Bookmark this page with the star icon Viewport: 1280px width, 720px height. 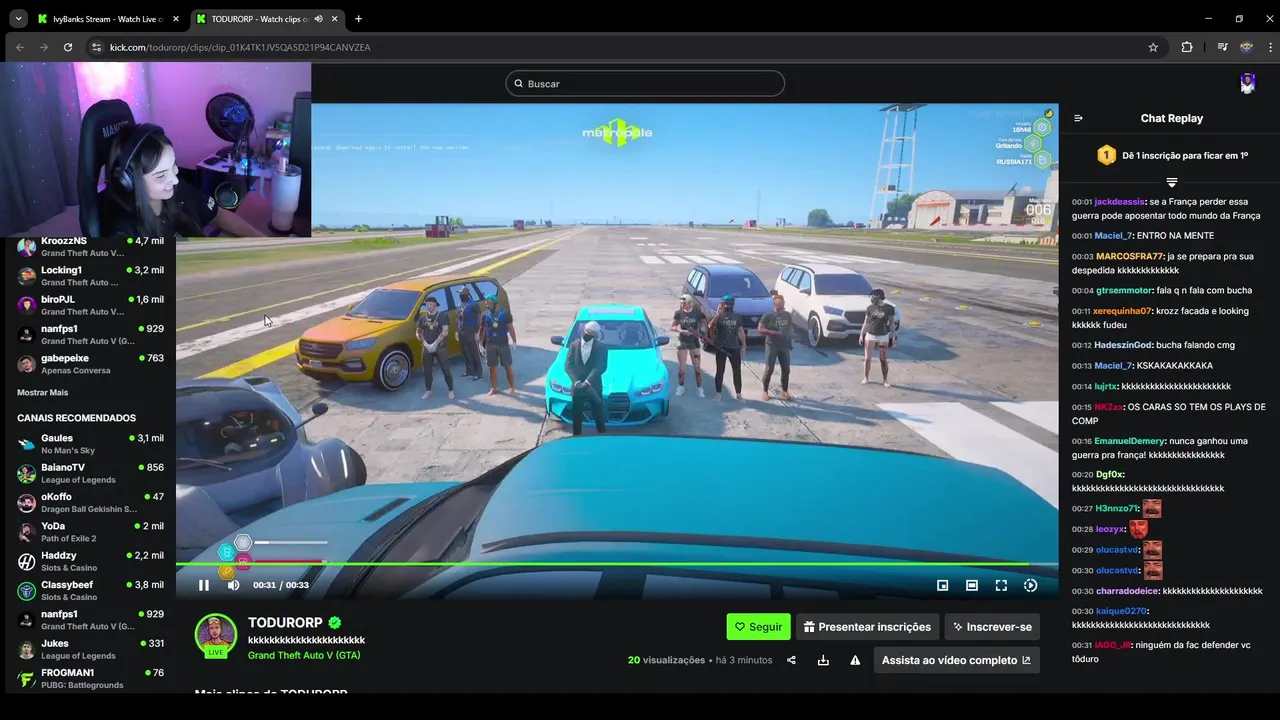point(1153,47)
